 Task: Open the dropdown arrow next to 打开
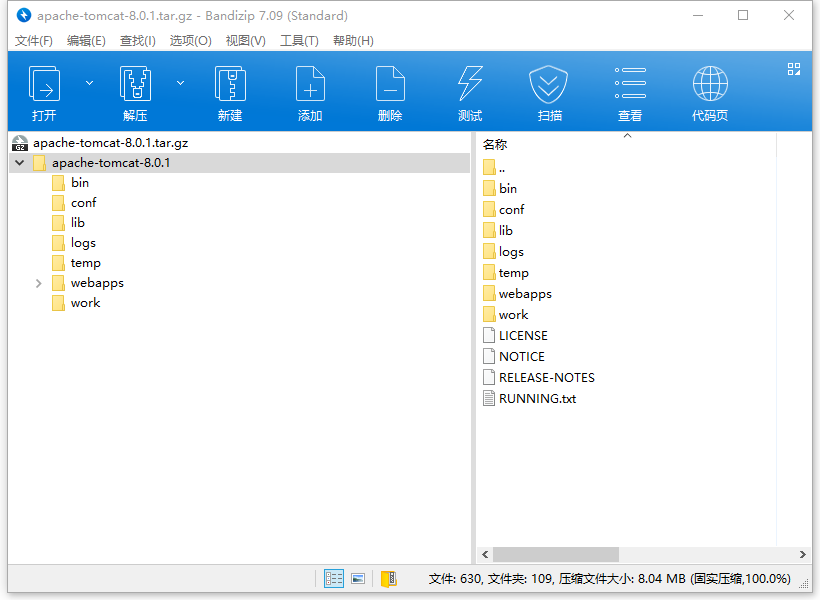pyautogui.click(x=89, y=83)
